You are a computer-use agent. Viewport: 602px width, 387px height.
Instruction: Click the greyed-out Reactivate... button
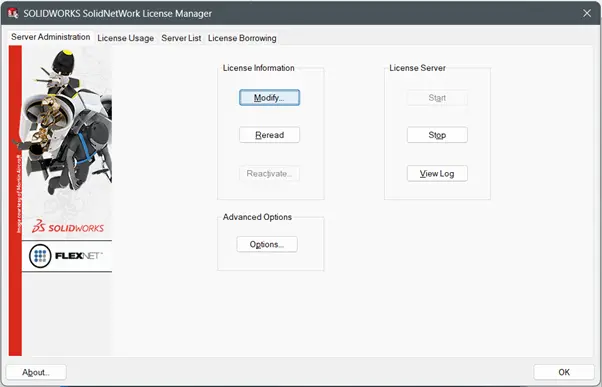(x=270, y=174)
